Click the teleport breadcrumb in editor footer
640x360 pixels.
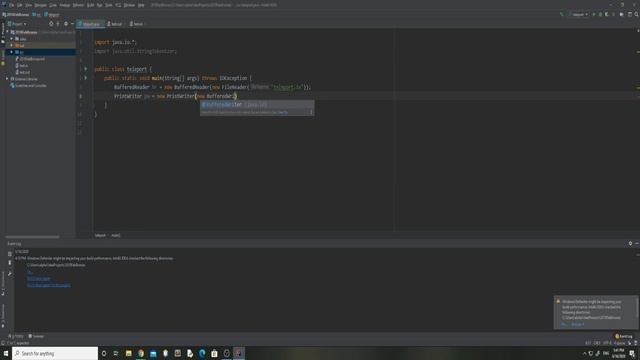tap(100, 236)
